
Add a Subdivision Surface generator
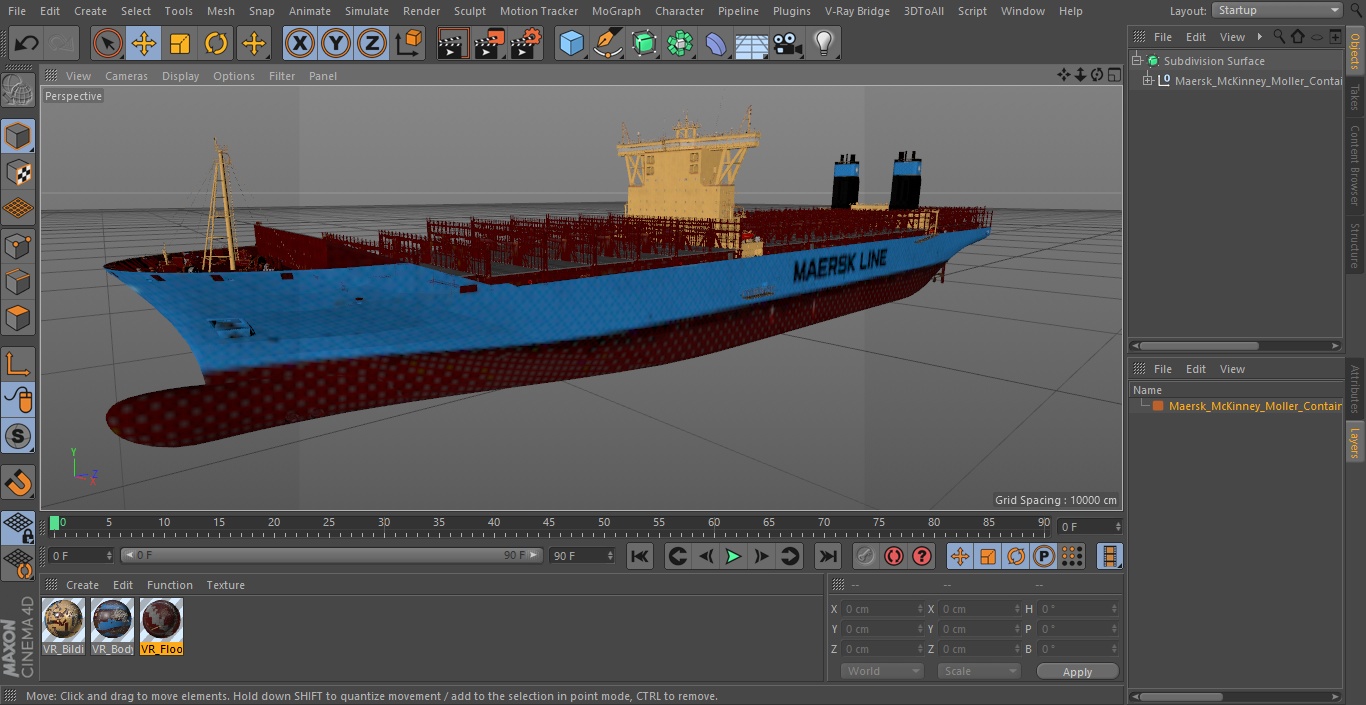[644, 43]
